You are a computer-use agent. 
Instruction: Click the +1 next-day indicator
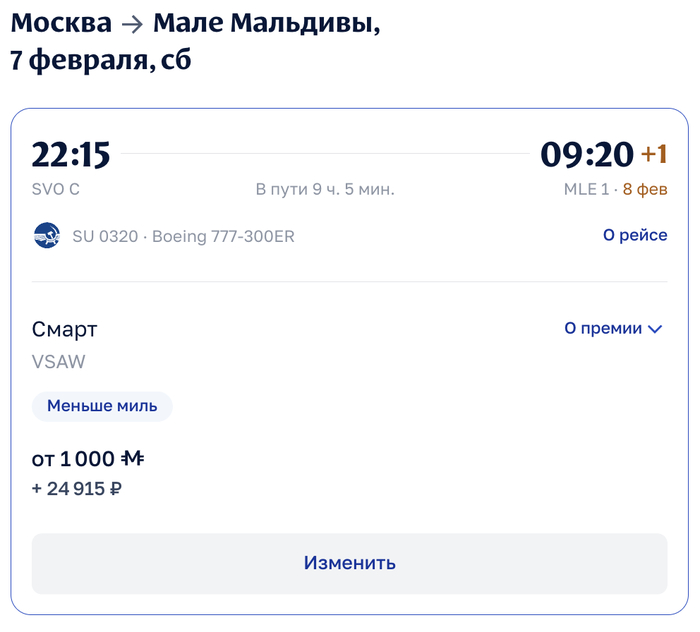click(x=654, y=155)
